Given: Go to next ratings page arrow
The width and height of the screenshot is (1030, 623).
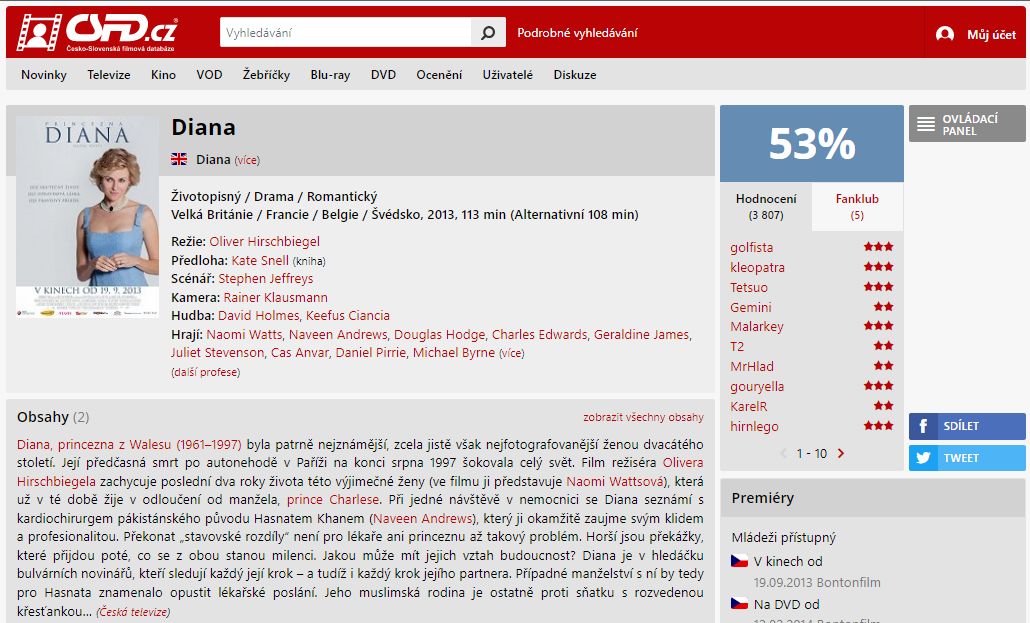Looking at the screenshot, I should coord(841,453).
